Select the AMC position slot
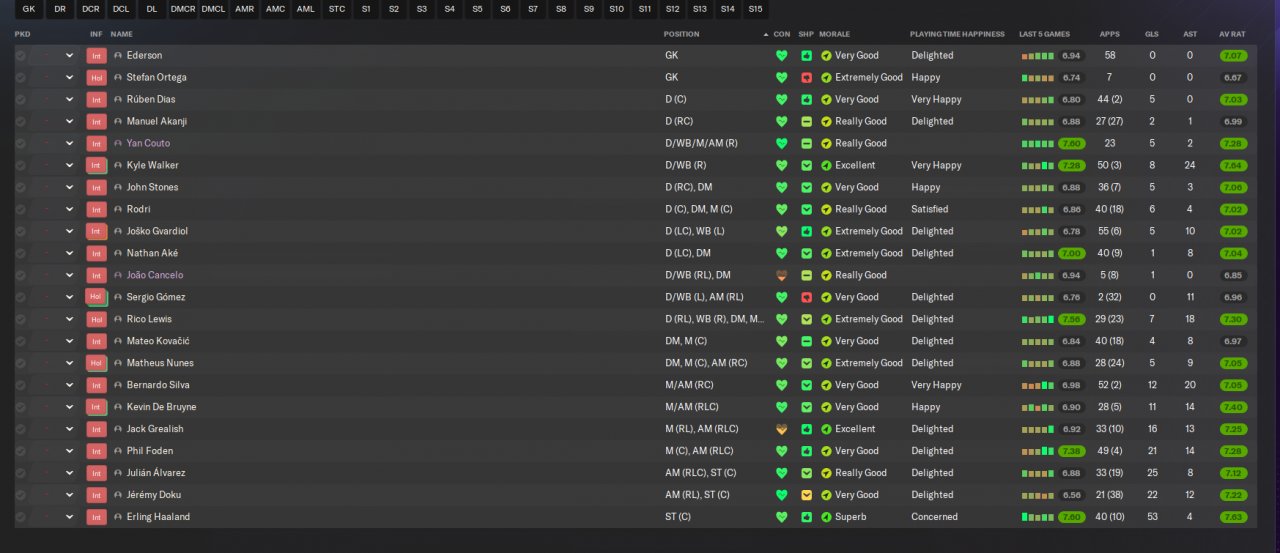The height and width of the screenshot is (553, 1280). [x=275, y=9]
